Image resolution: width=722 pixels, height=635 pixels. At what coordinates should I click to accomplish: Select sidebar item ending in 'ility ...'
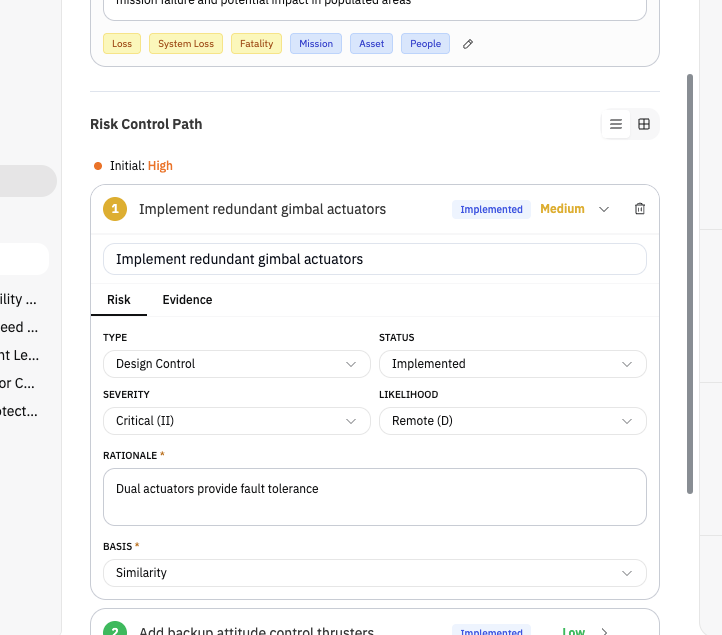pyautogui.click(x=18, y=299)
